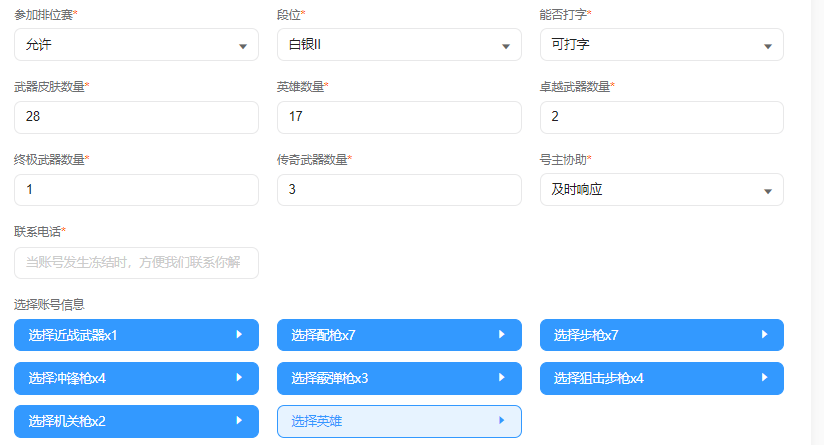Open the 选择步枪x7 selection button
The image size is (824, 445).
click(x=661, y=335)
